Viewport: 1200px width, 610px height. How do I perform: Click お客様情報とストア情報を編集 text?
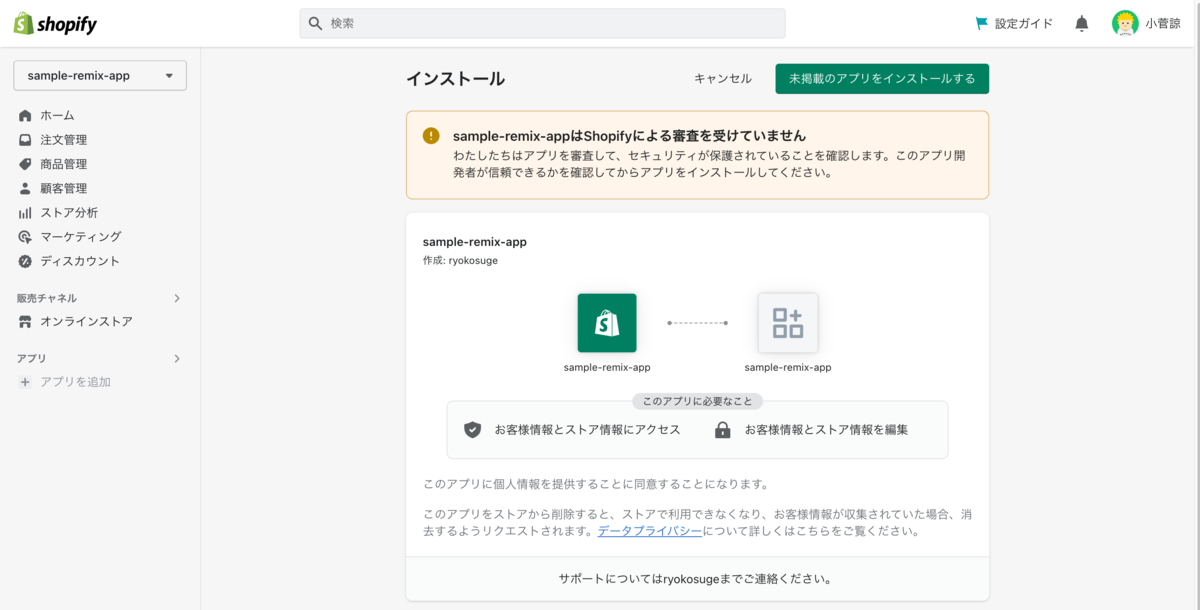826,430
